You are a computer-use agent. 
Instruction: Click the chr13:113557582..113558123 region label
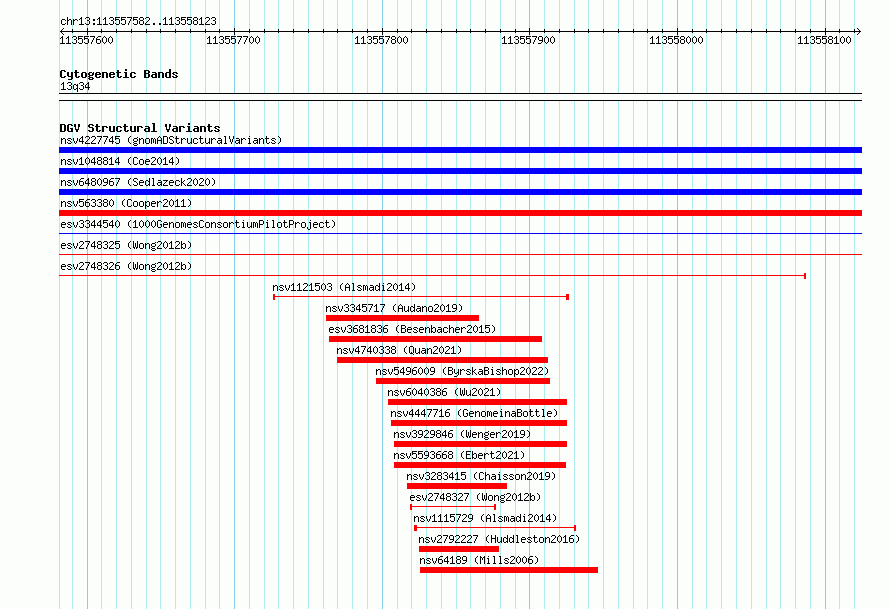(138, 21)
